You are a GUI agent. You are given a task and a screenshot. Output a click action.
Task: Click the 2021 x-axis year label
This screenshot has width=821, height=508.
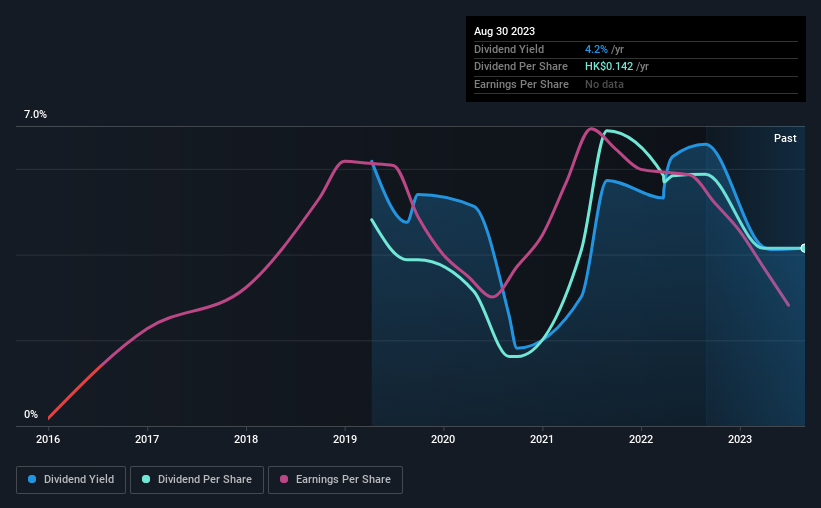pyautogui.click(x=542, y=439)
